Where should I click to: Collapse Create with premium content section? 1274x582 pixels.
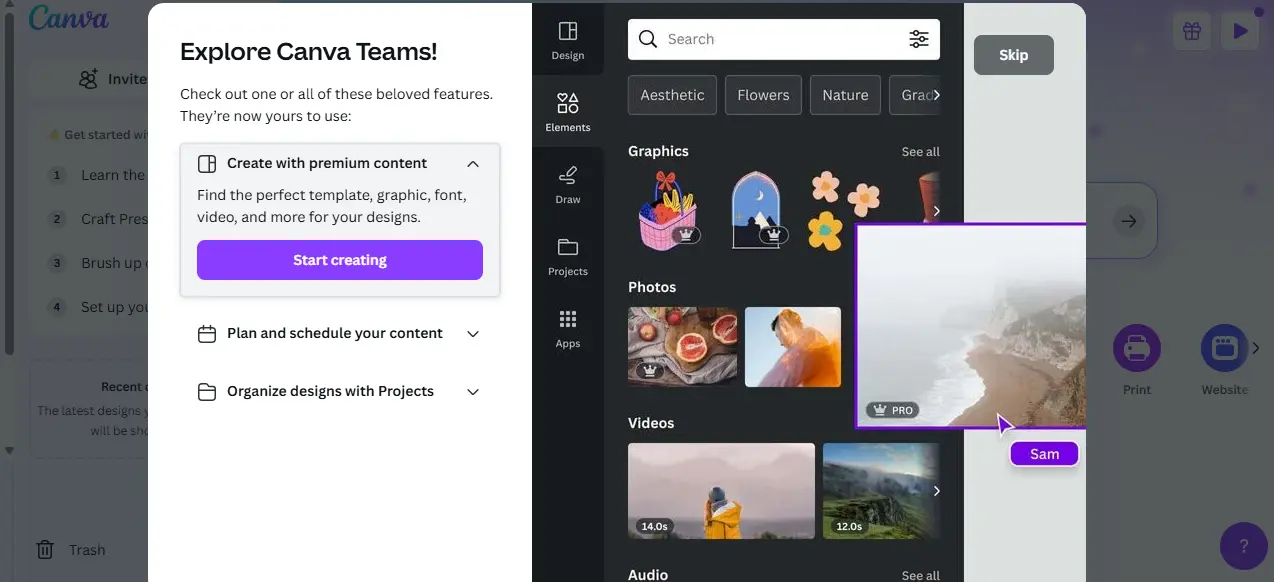(473, 163)
